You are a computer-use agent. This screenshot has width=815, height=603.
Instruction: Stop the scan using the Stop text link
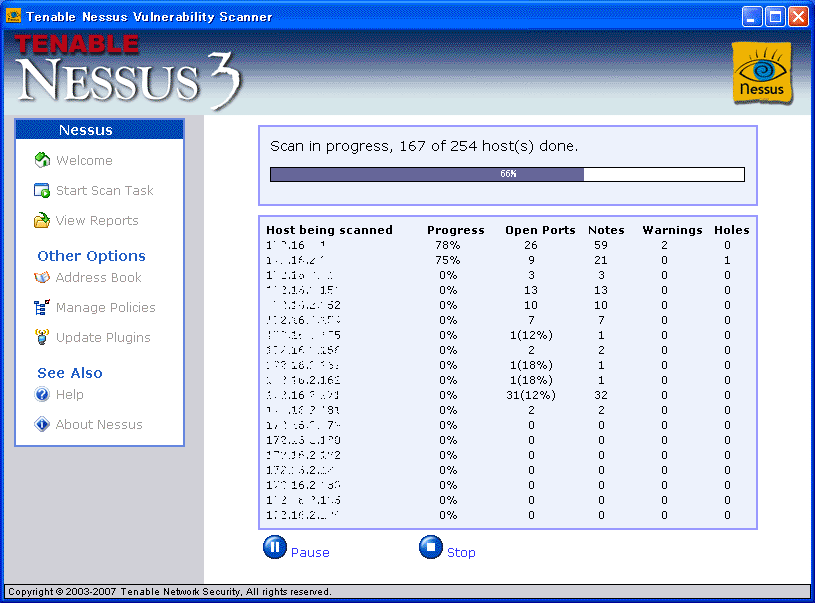coord(462,553)
